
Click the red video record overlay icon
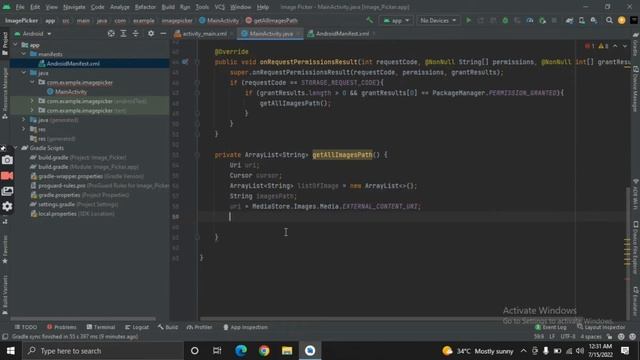7,176
